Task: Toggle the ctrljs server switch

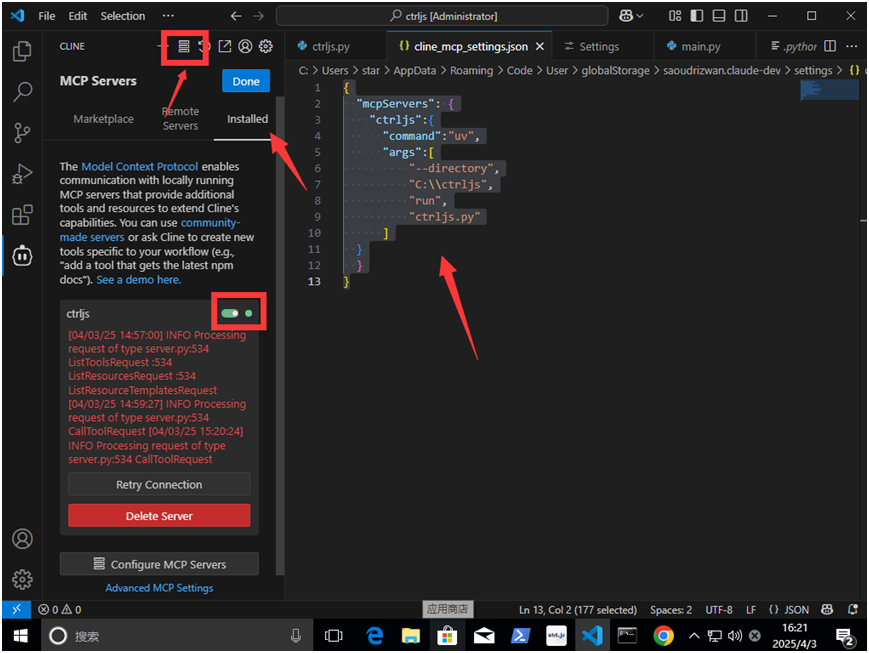Action: point(230,313)
